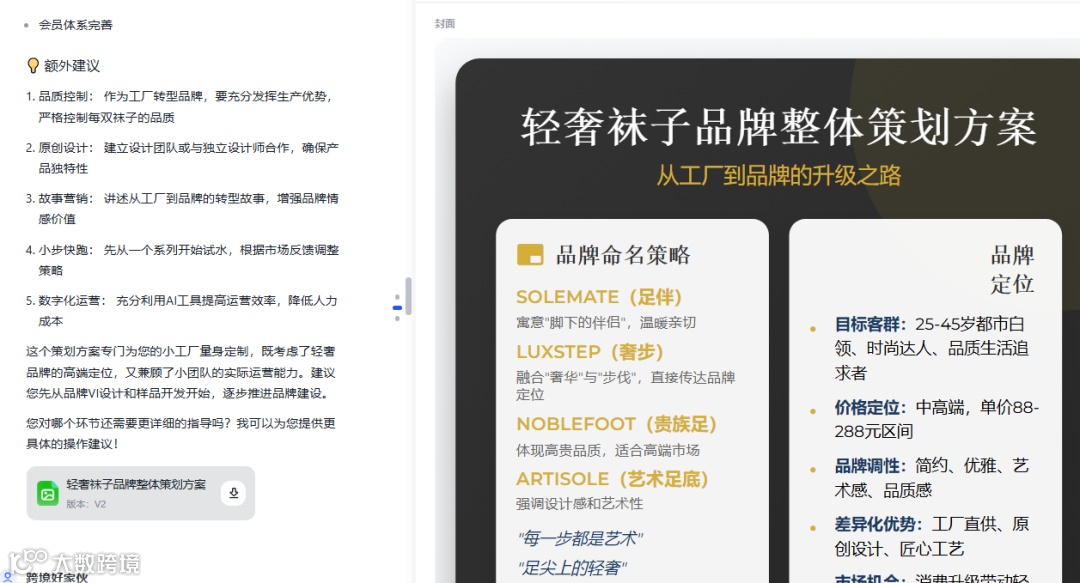Screen dimensions: 1080x583
Task: Click the 版本：V2 label
Action: coord(86,504)
